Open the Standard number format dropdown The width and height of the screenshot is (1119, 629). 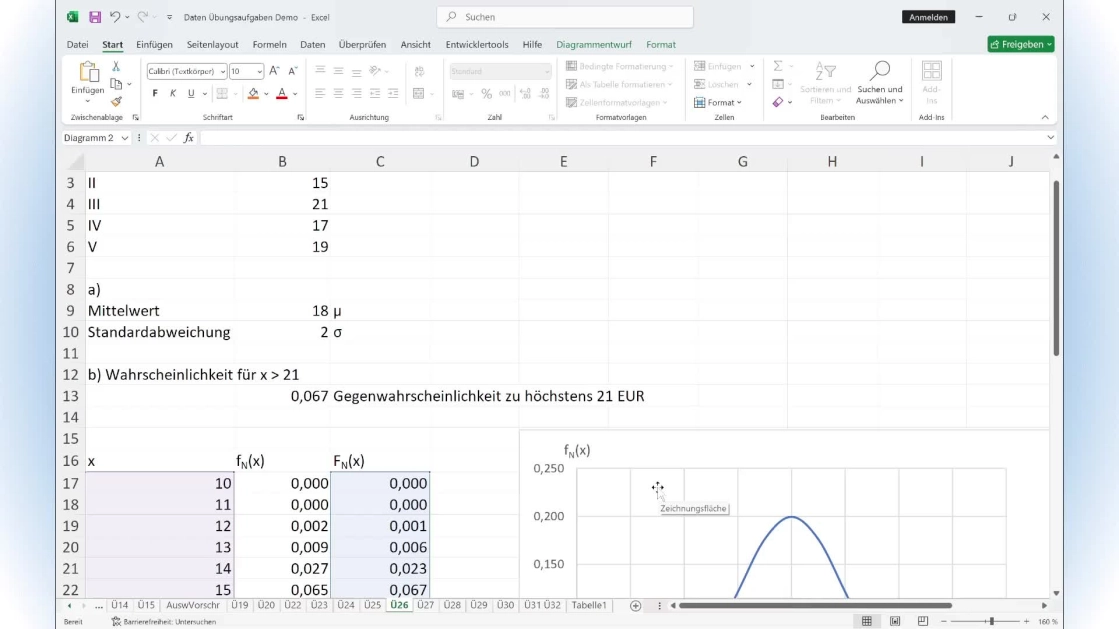[x=547, y=71]
